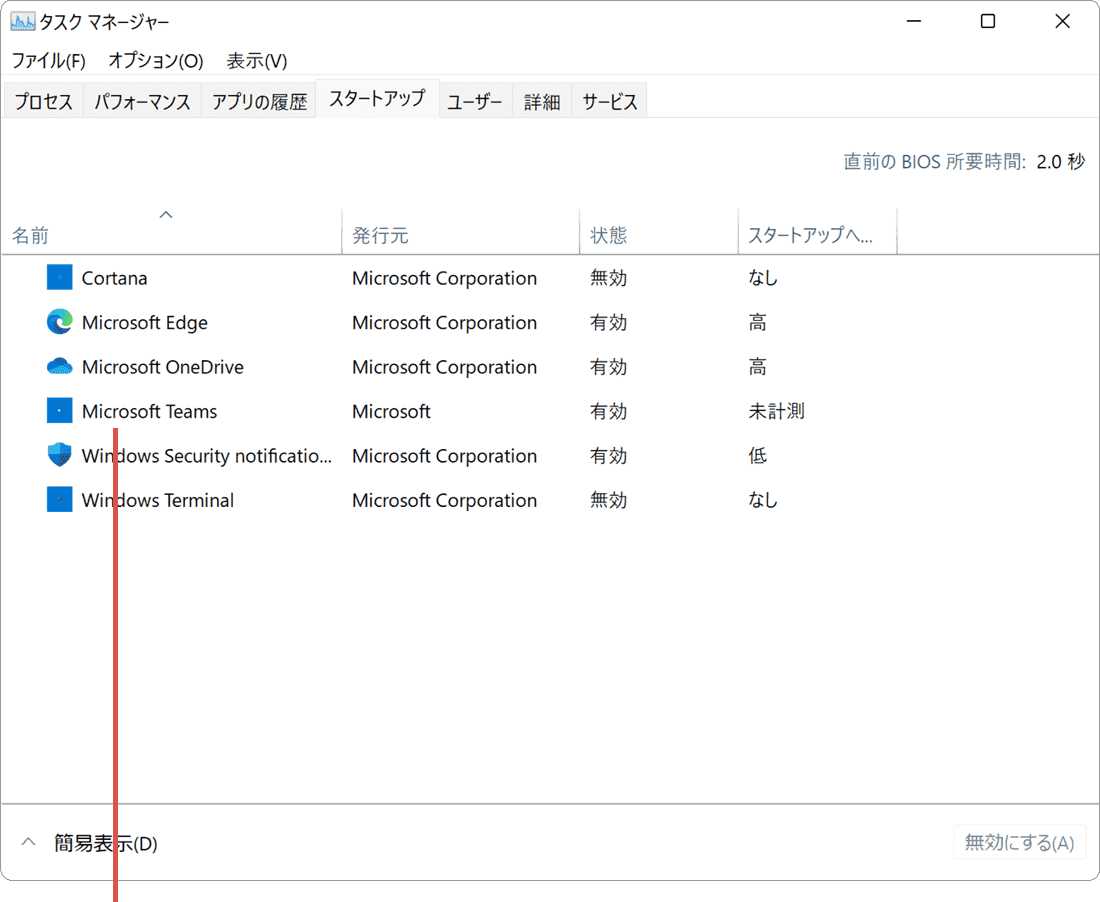Switch to the アプリの履歴 tab
The image size is (1100, 902).
[x=259, y=102]
